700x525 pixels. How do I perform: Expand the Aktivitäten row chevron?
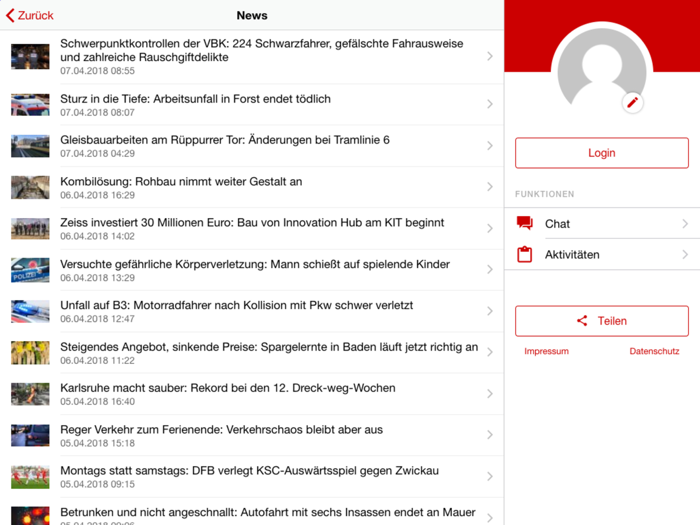pyautogui.click(x=685, y=254)
